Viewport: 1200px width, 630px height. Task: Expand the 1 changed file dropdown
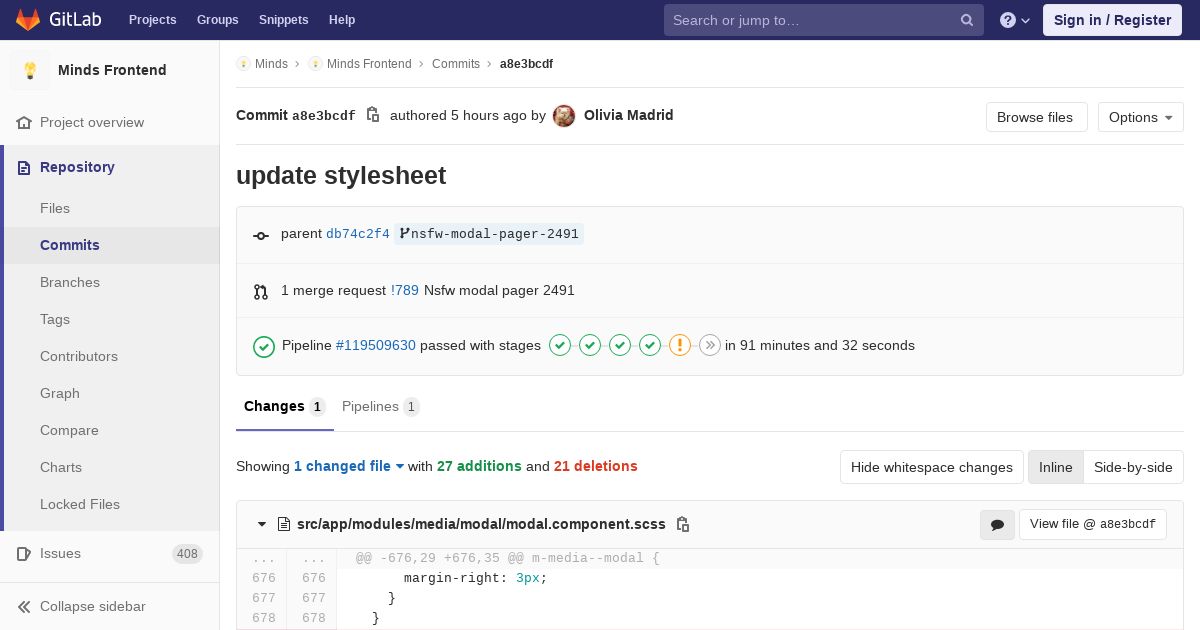(349, 466)
